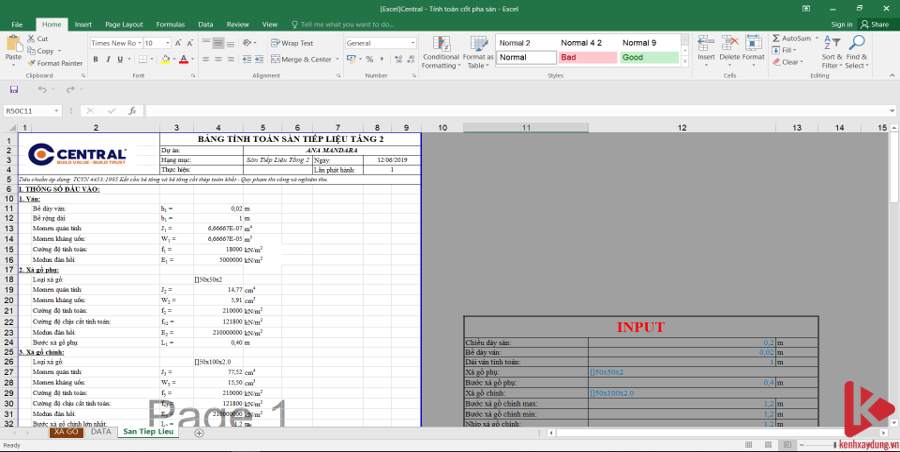This screenshot has width=900, height=452.
Task: Toggle Bold formatting
Action: 95,60
